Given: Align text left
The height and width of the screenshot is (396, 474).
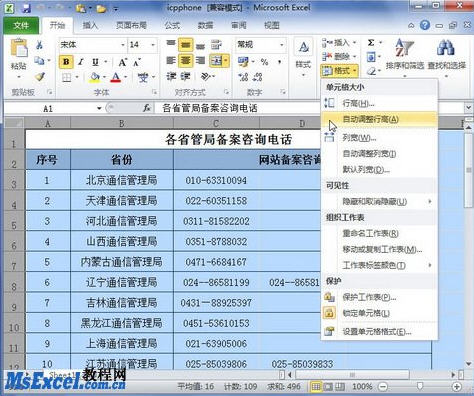Looking at the screenshot, I should [171, 60].
